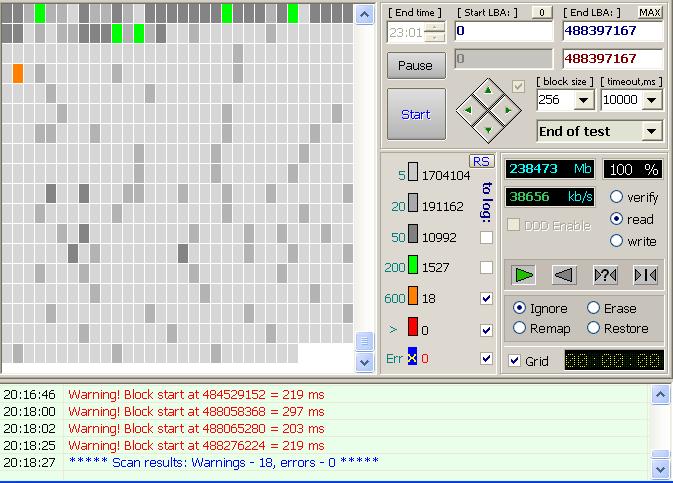Select the Restore radio option

point(593,328)
